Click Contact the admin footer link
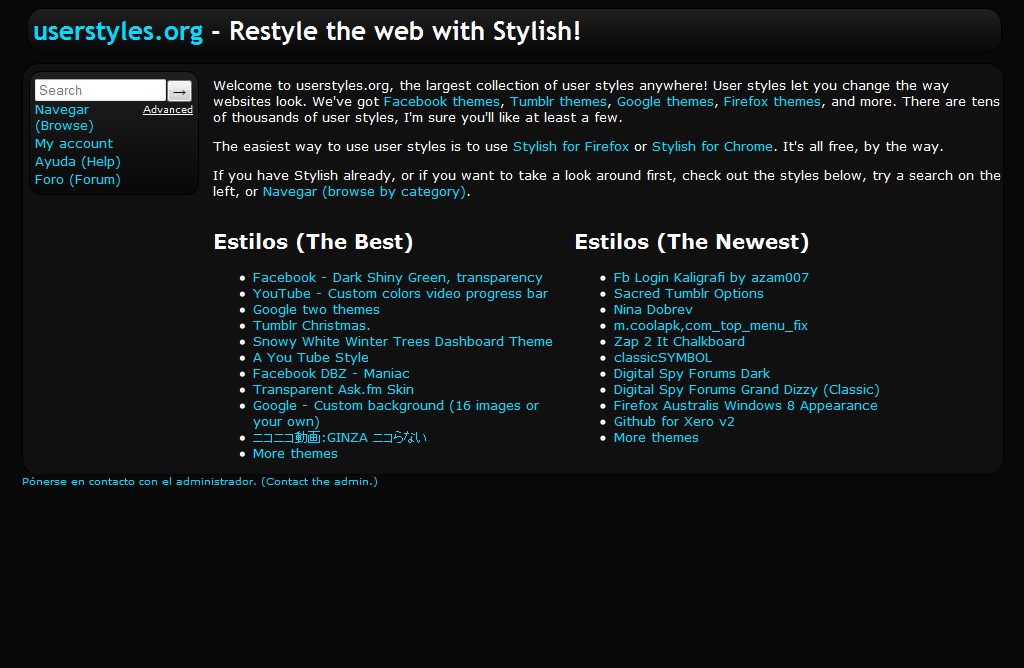This screenshot has width=1024, height=668. [200, 482]
